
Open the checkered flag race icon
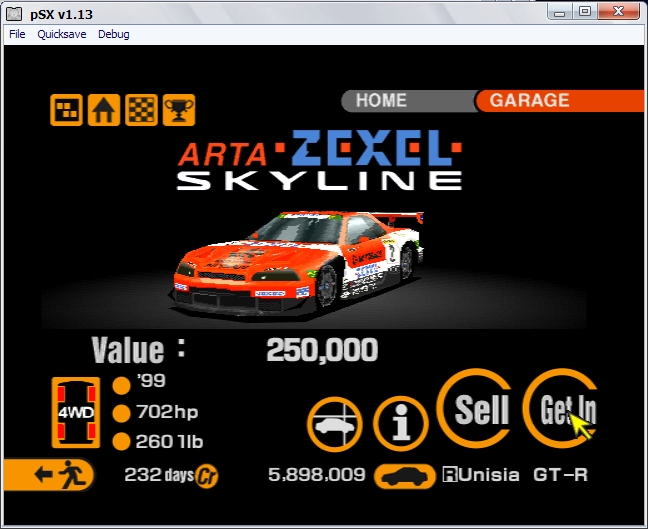point(141,110)
